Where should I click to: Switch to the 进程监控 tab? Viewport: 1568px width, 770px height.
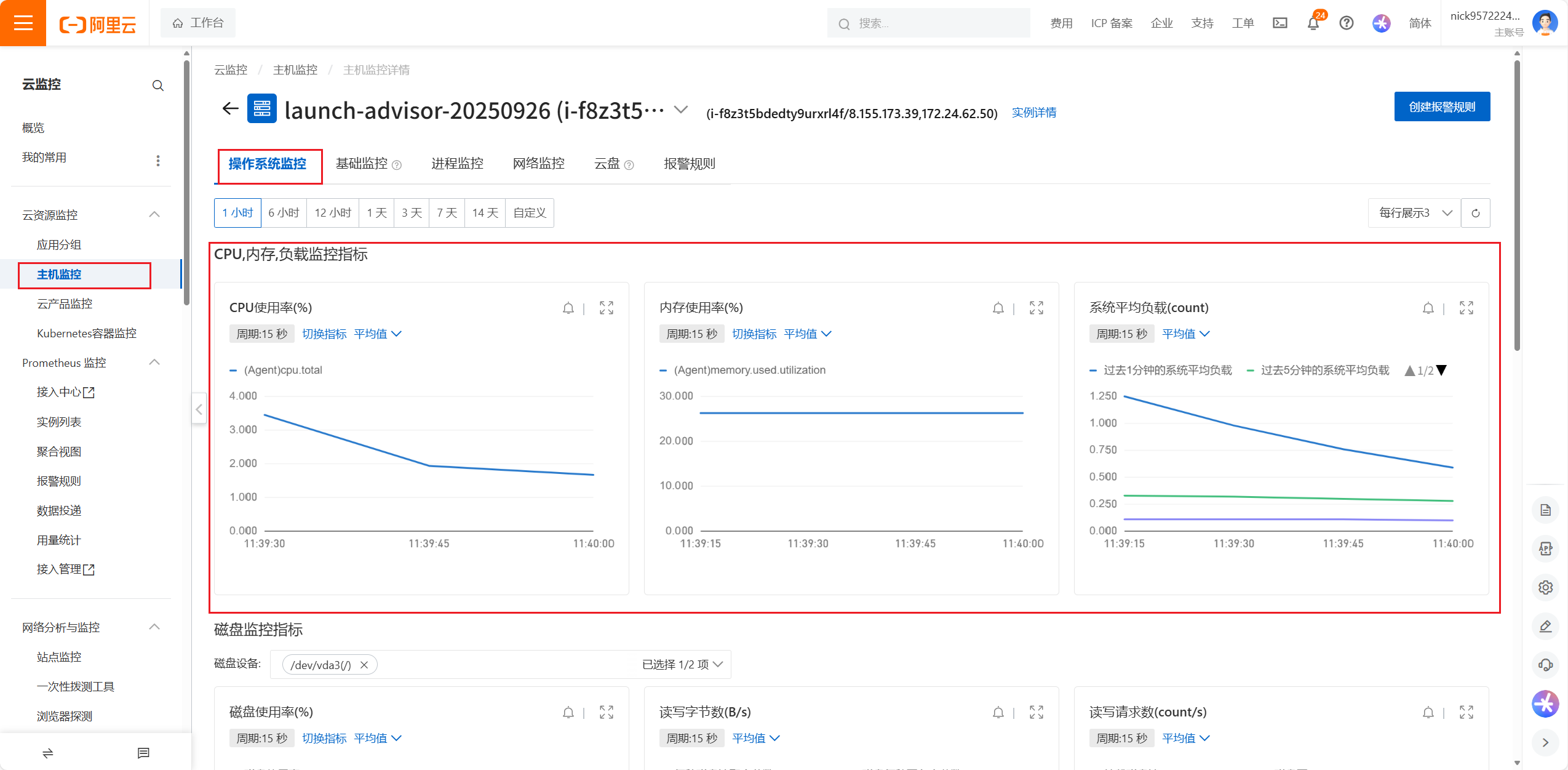coord(457,164)
